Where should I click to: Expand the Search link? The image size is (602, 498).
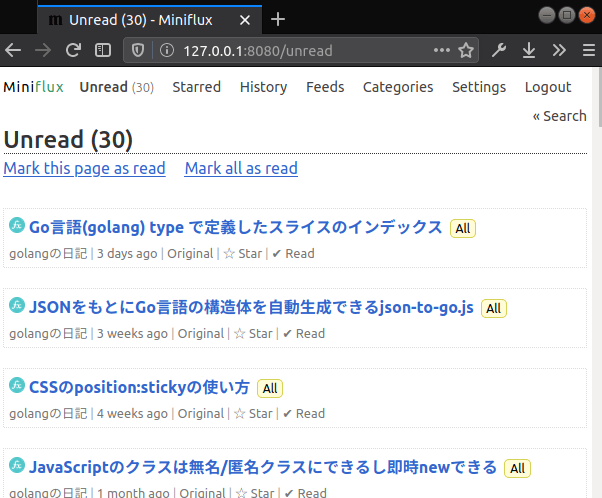[x=560, y=116]
